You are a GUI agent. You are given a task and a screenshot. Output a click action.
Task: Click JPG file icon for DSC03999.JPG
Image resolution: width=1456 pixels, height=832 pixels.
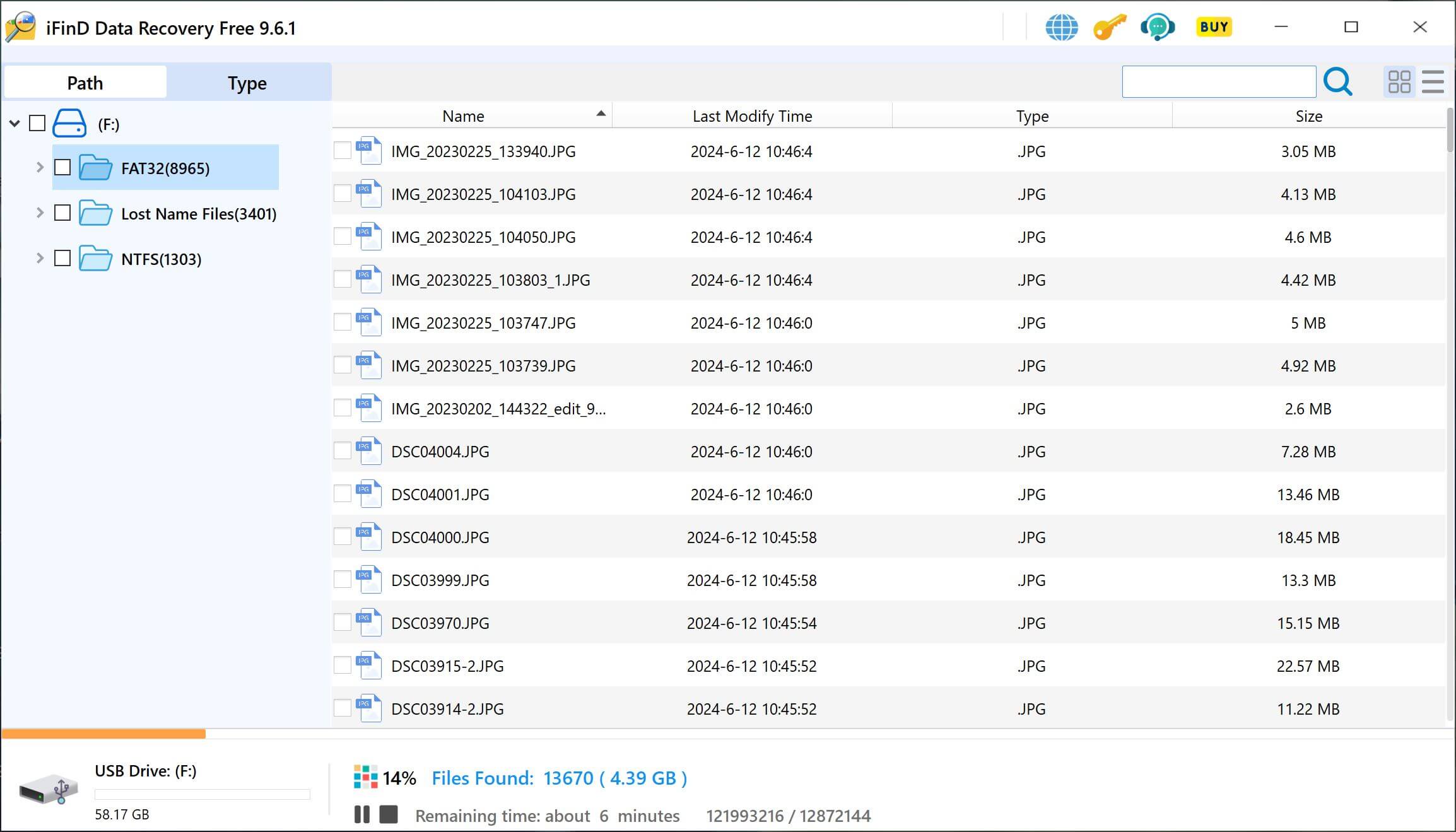[369, 580]
